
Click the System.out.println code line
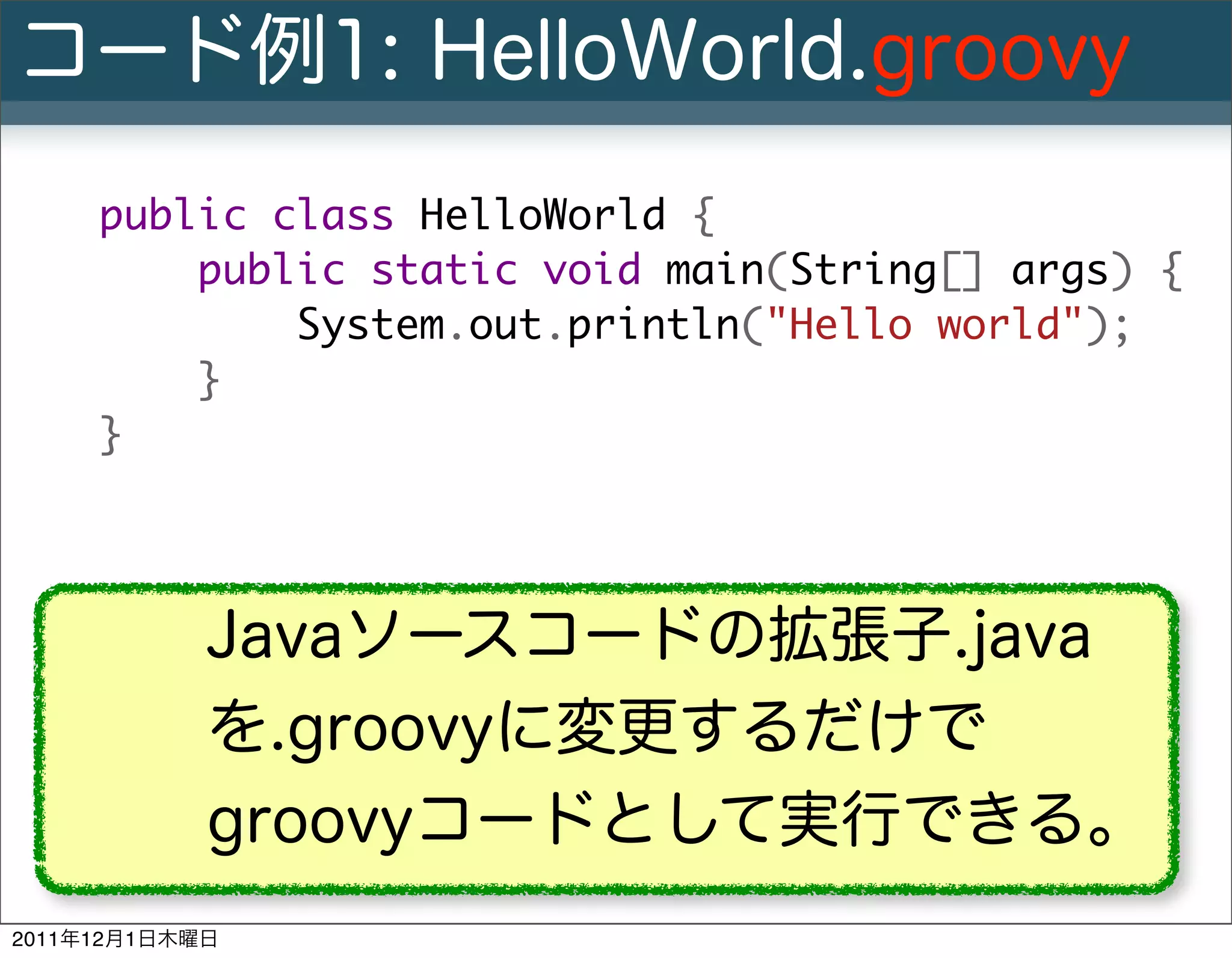tap(713, 325)
